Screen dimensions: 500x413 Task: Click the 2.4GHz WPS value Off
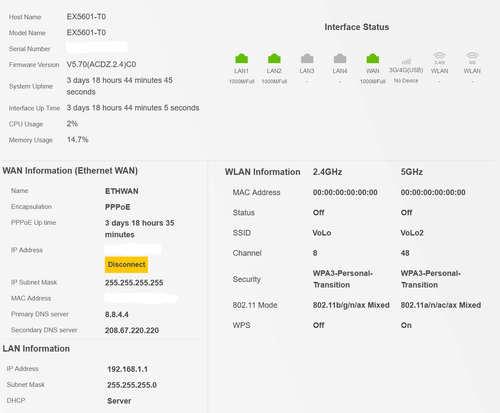pyautogui.click(x=318, y=326)
